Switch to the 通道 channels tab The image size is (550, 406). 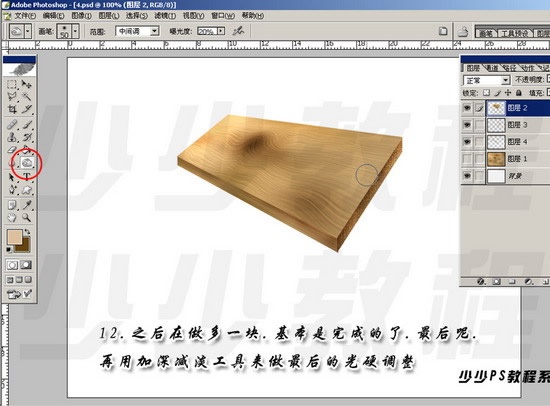coord(491,68)
